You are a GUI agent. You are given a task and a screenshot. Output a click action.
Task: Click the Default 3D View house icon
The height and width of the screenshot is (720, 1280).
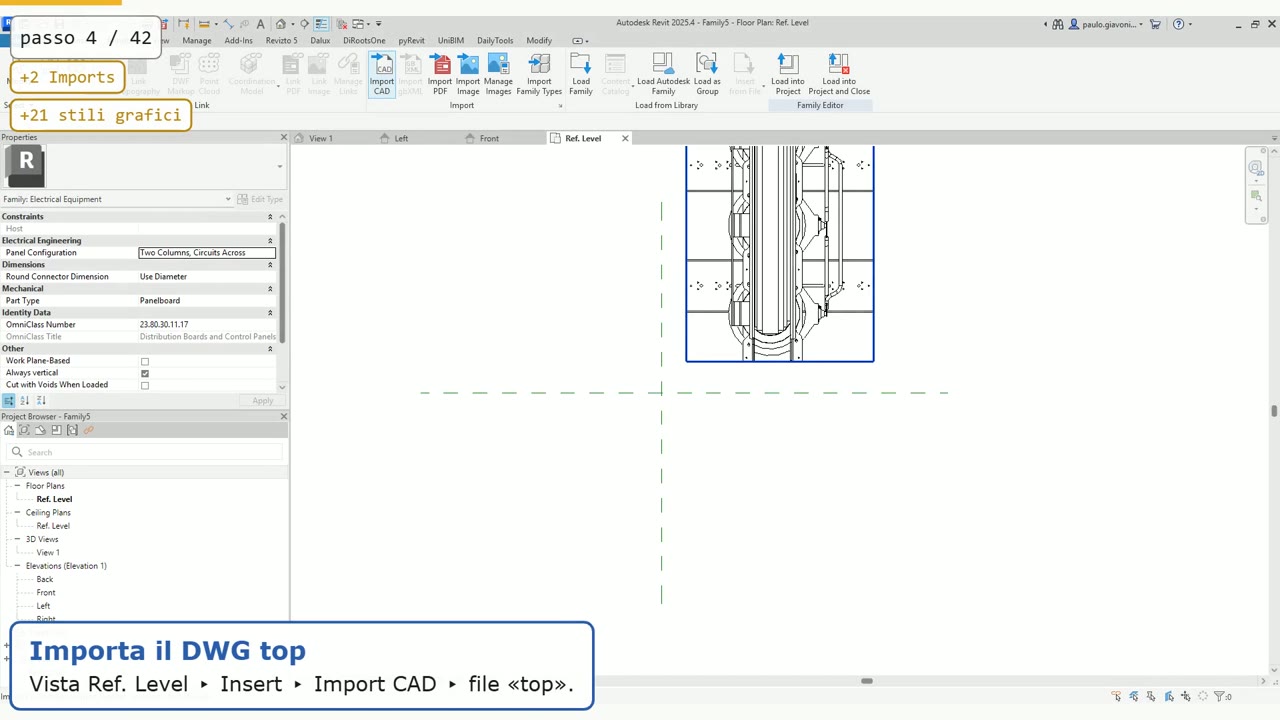(281, 24)
